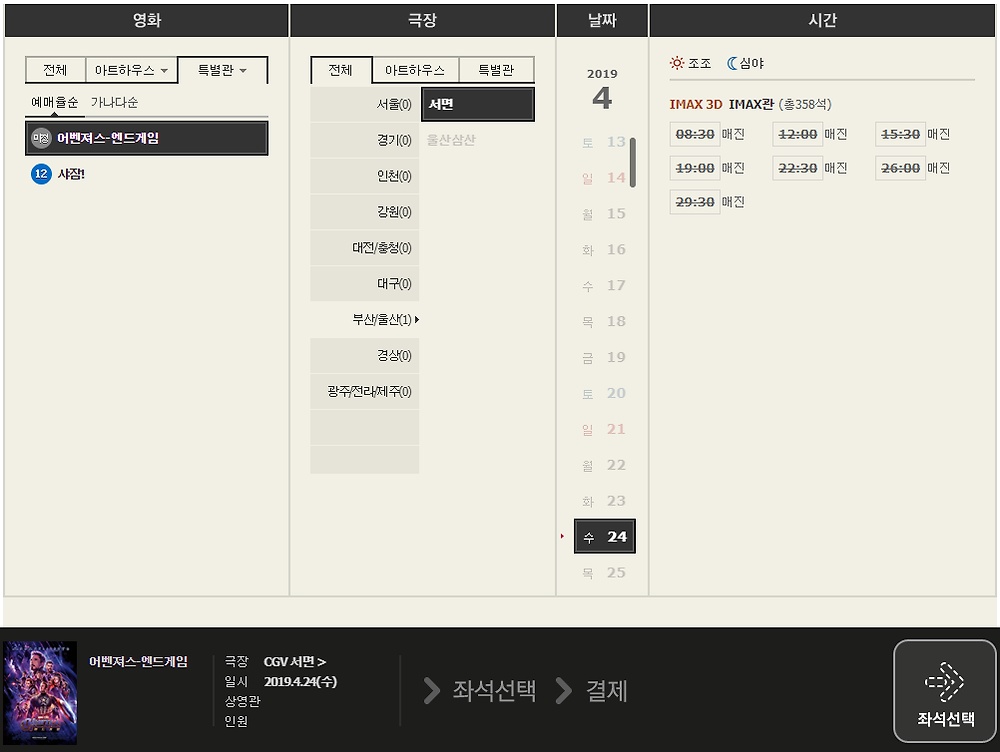The height and width of the screenshot is (752, 1000).
Task: Select date 토 13
Action: pyautogui.click(x=604, y=142)
